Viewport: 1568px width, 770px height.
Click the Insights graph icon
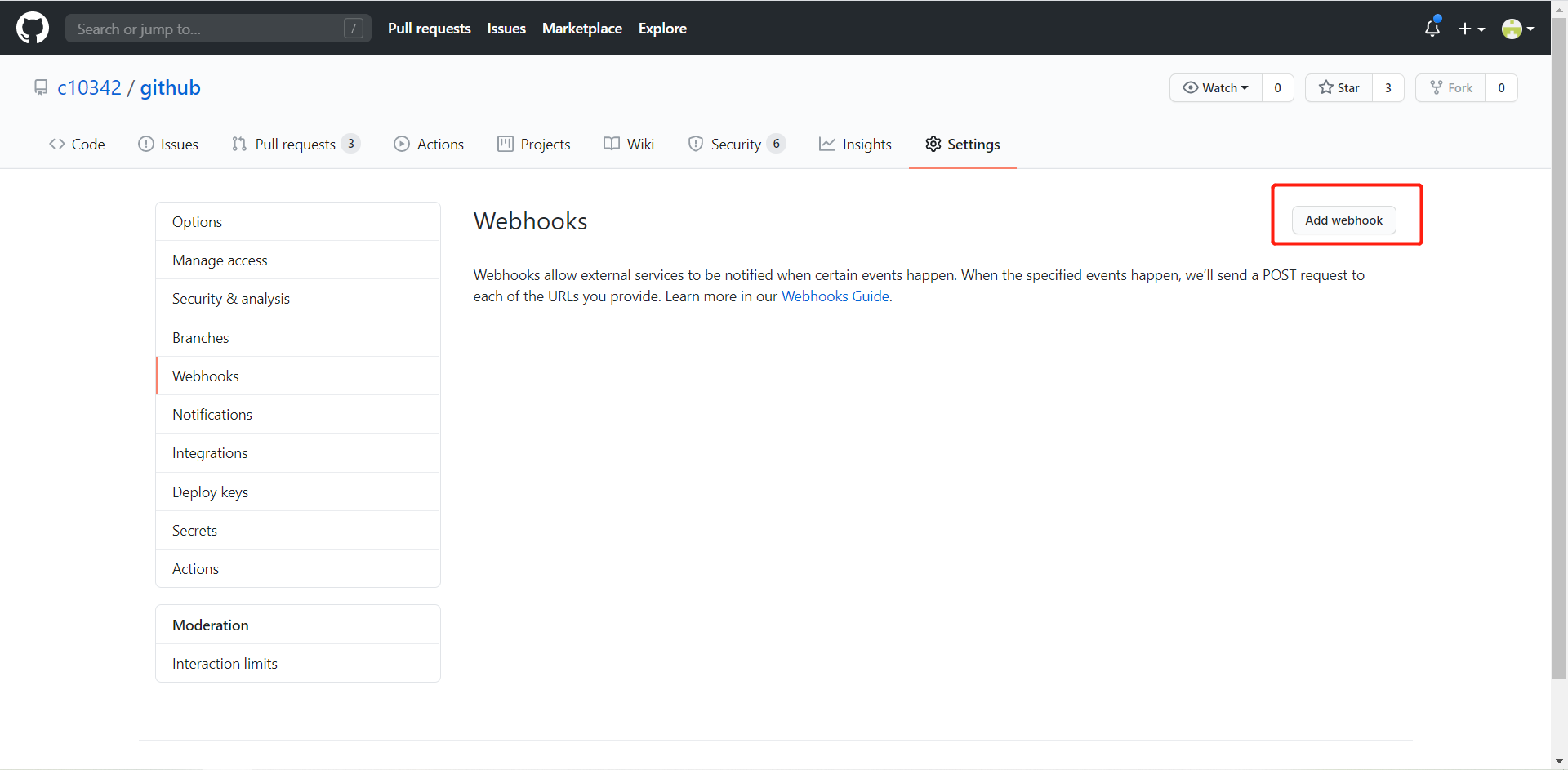tap(827, 144)
